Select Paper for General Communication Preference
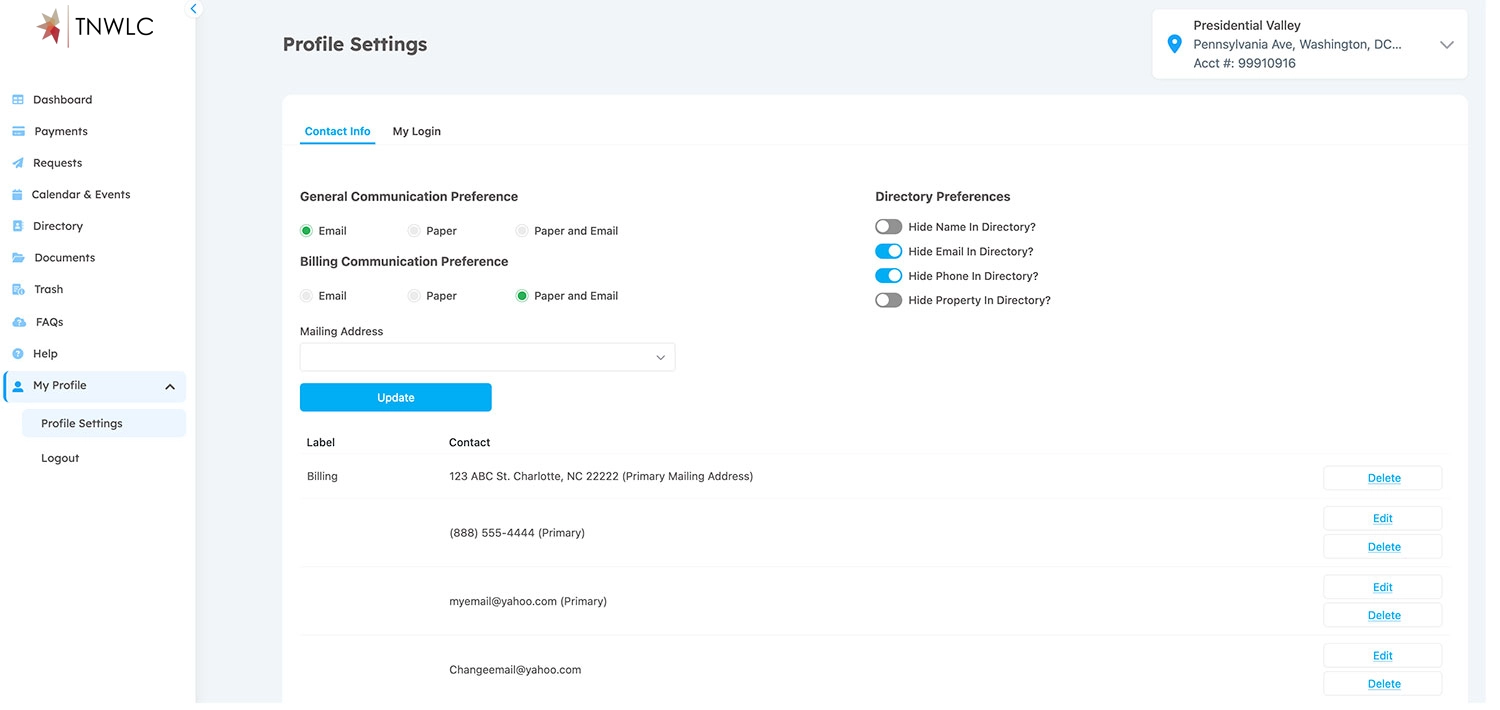1500x710 pixels. pyautogui.click(x=414, y=231)
